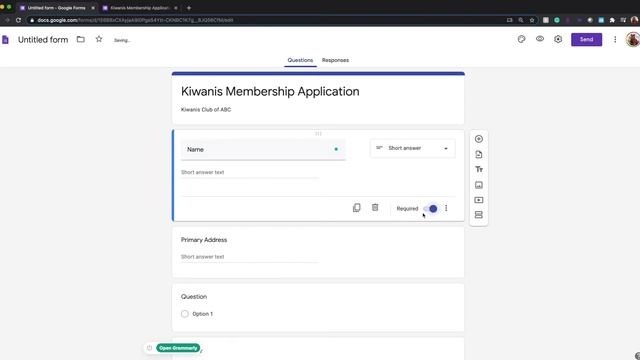
Task: Click Short answer text under Primary Address
Action: (x=202, y=257)
